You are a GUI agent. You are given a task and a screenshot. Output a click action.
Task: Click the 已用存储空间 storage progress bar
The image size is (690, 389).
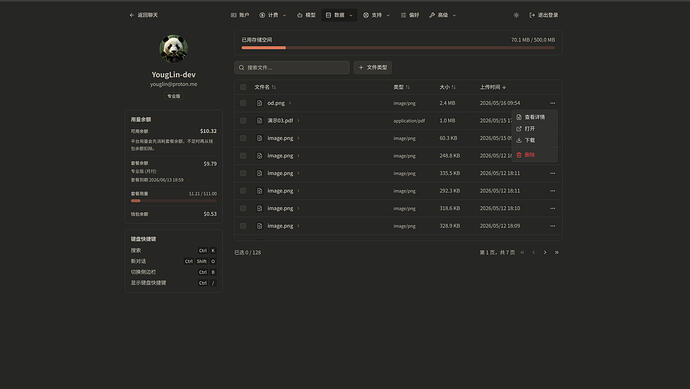click(x=398, y=48)
